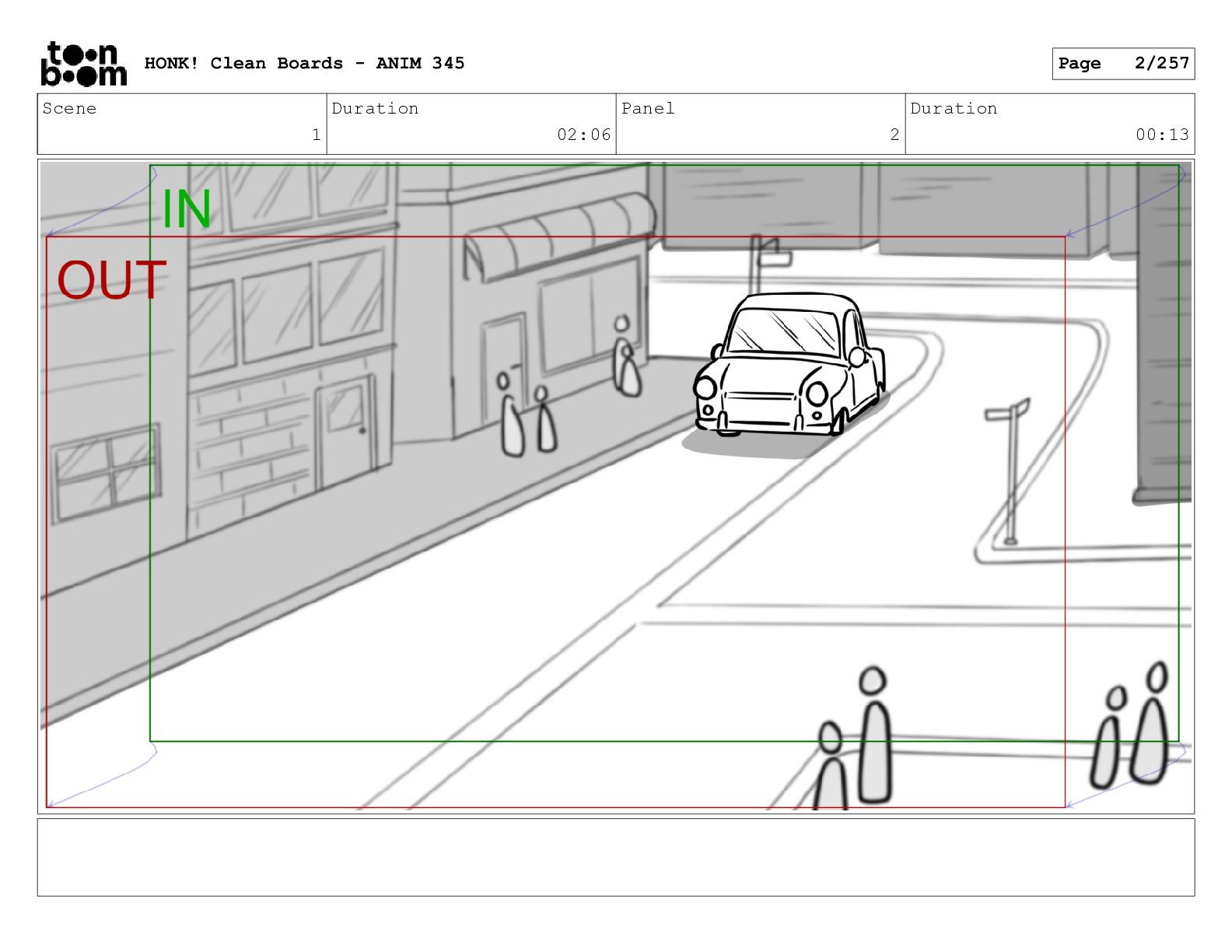This screenshot has width=1232, height=952.
Task: Click the car's windshield
Action: pyautogui.click(x=786, y=331)
